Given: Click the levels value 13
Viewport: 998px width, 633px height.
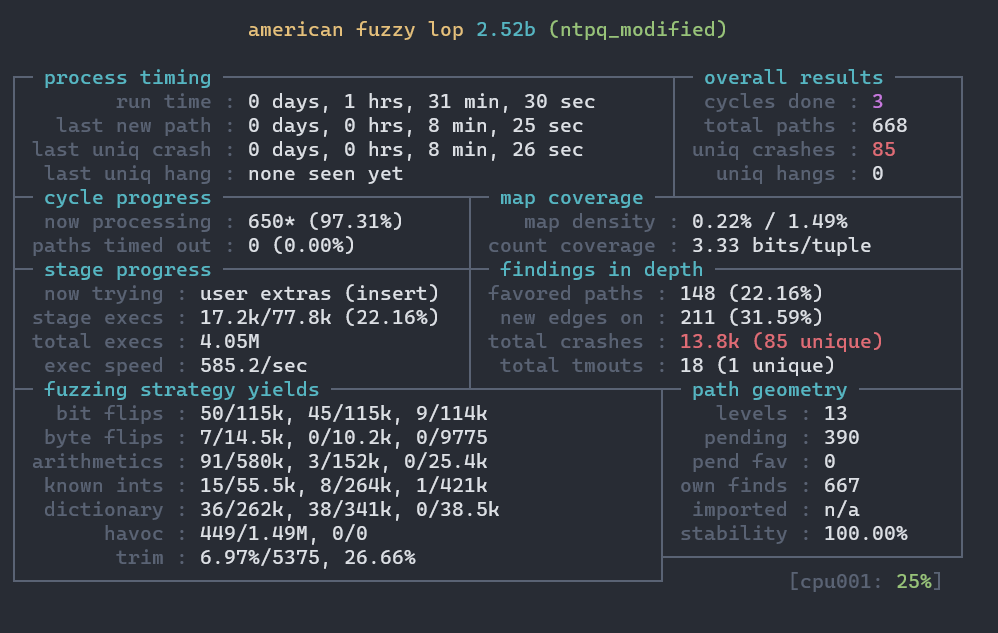Looking at the screenshot, I should (x=836, y=414).
